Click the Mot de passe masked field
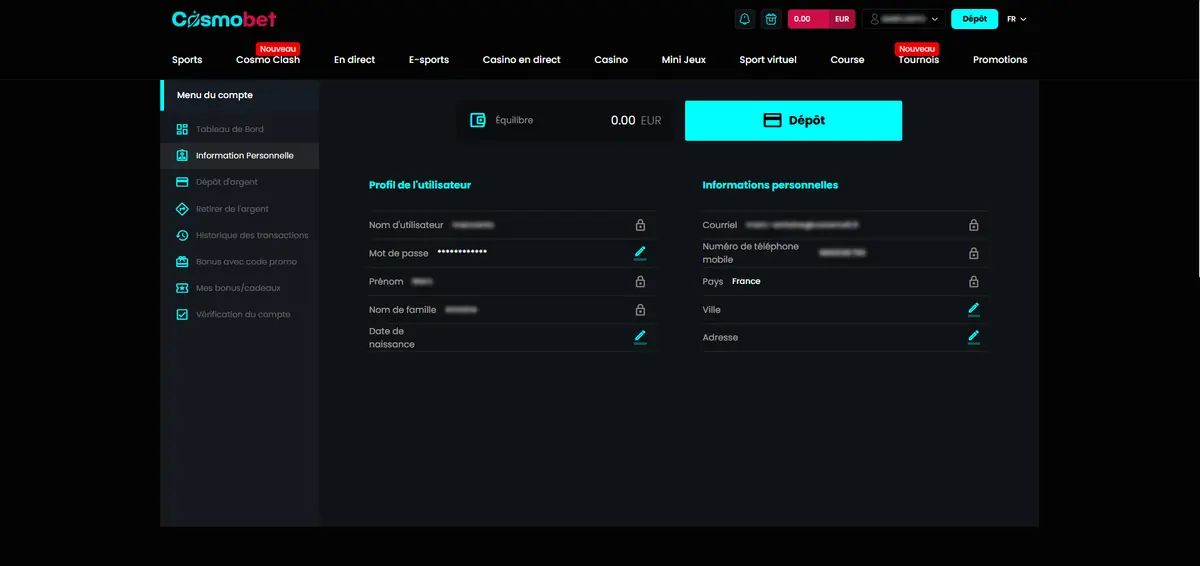The image size is (1200, 566). (x=462, y=252)
